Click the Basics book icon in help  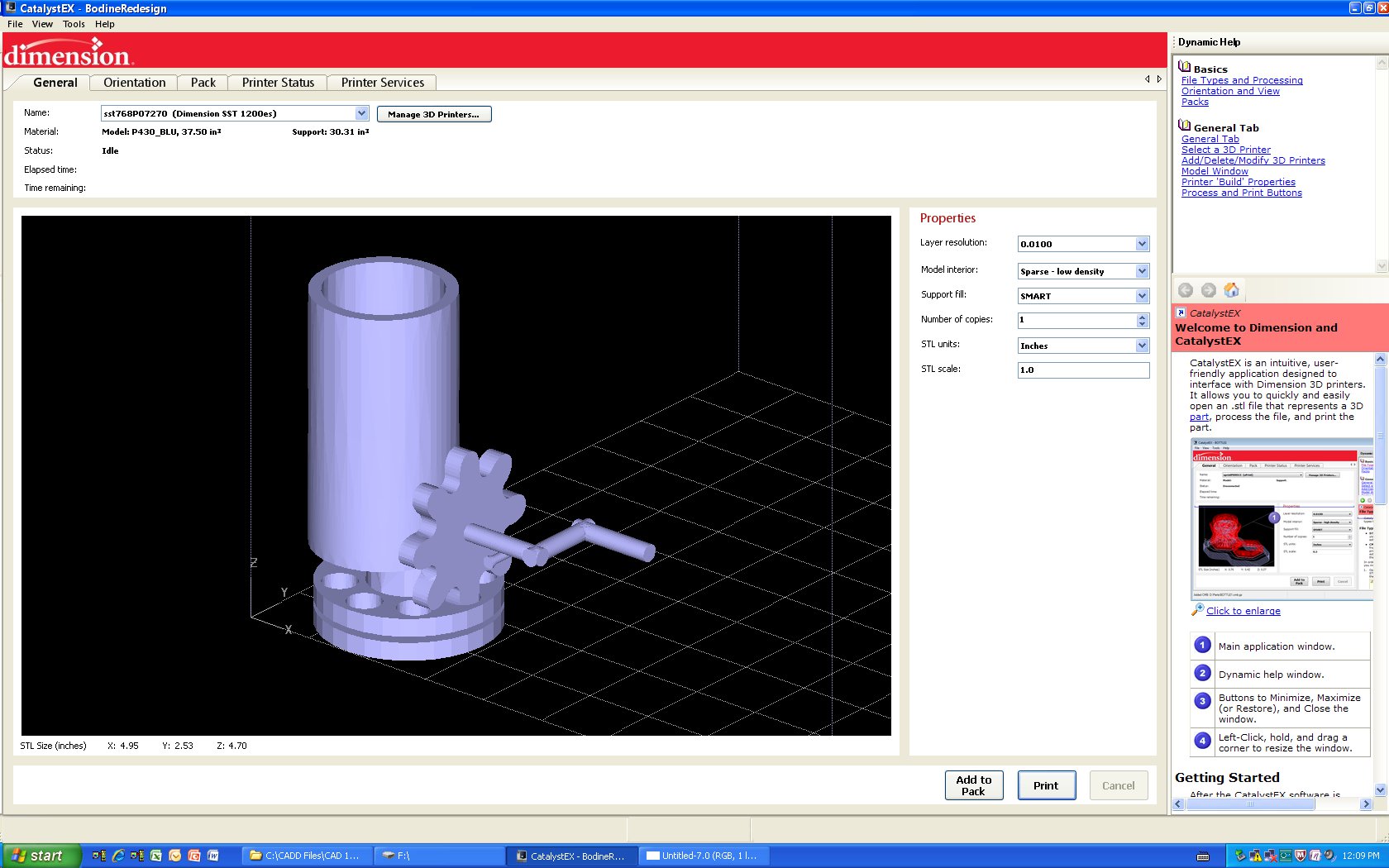[x=1184, y=68]
